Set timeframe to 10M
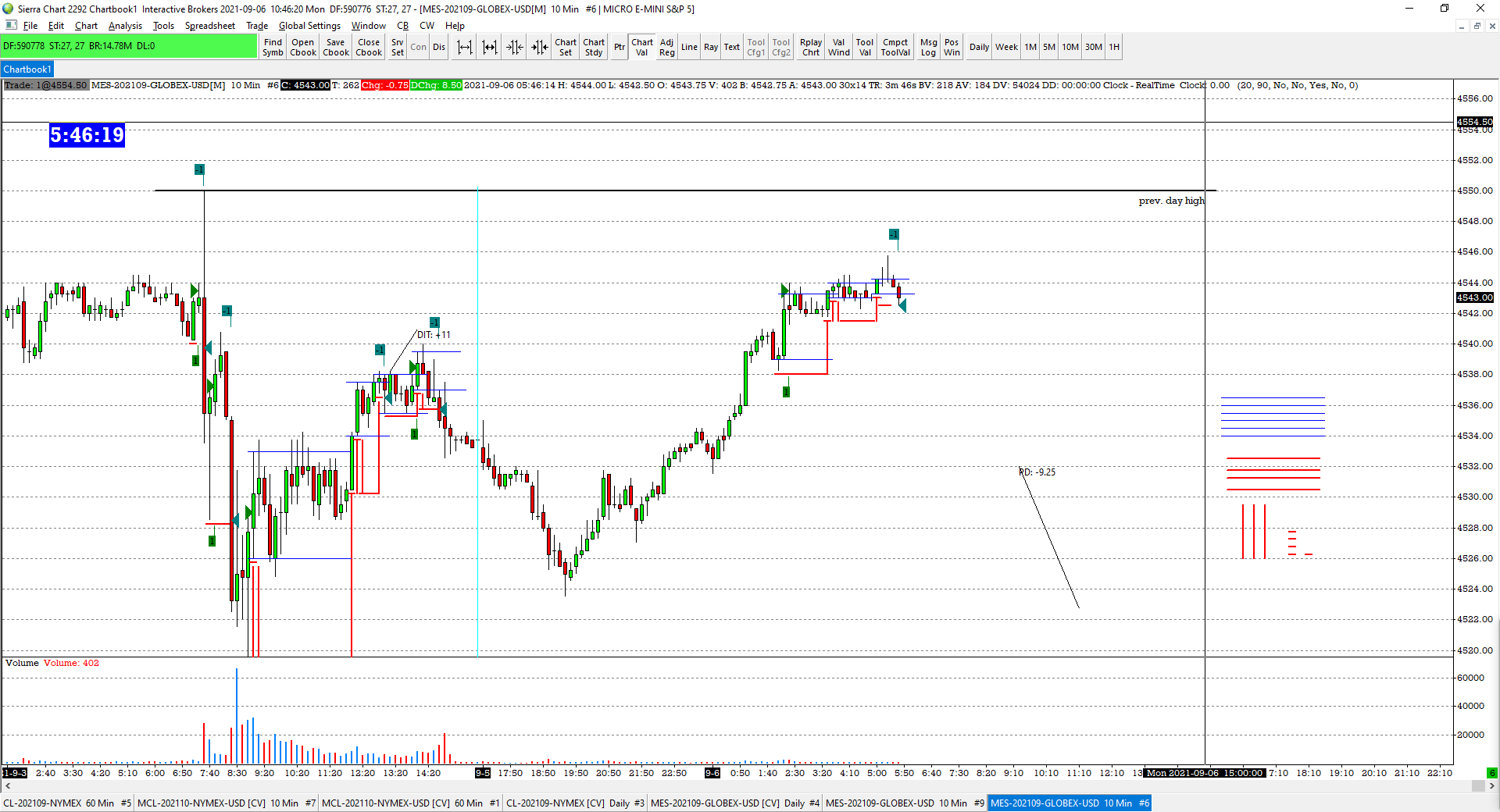 1070,48
